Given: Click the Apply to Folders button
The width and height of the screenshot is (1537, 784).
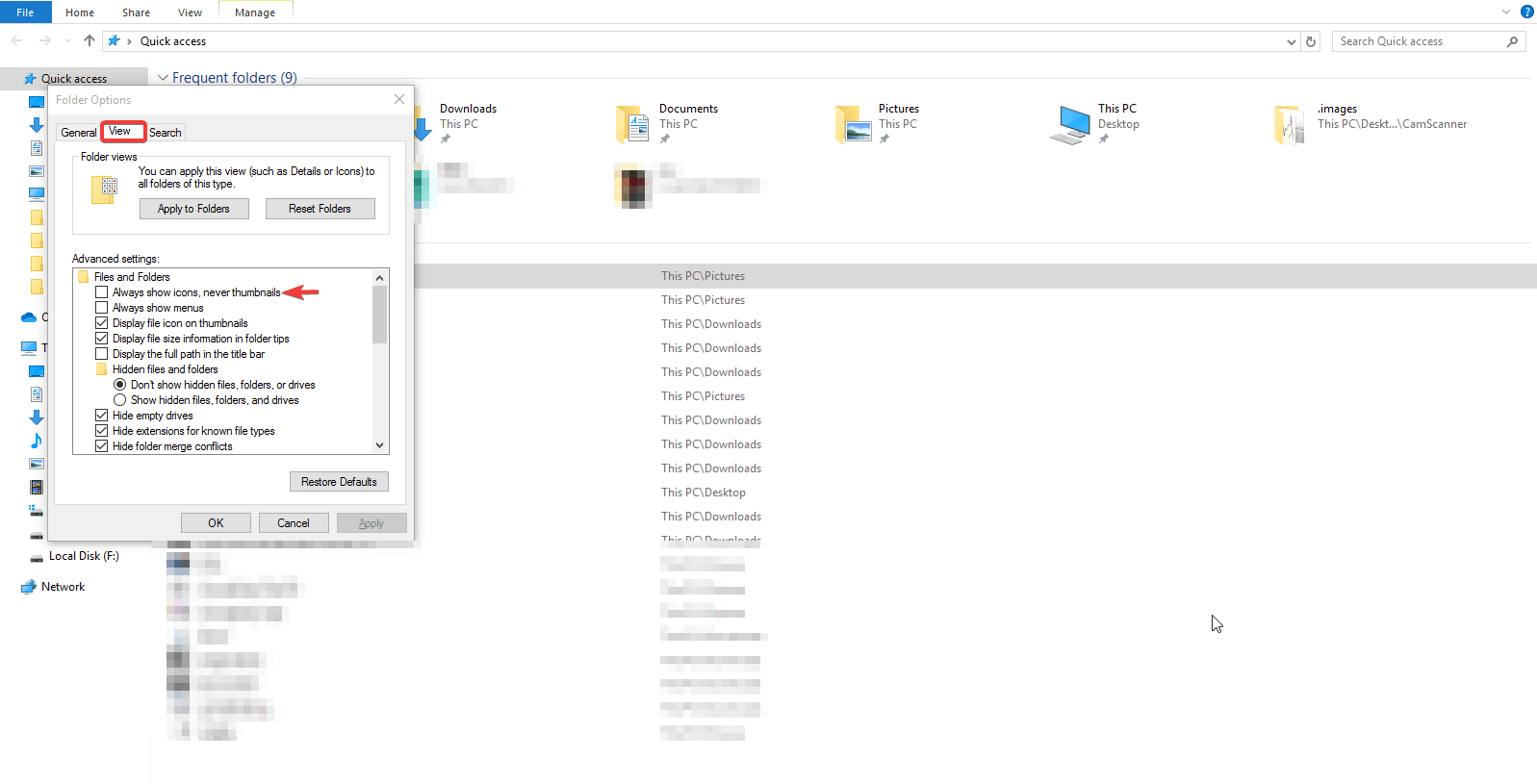Looking at the screenshot, I should point(193,209).
